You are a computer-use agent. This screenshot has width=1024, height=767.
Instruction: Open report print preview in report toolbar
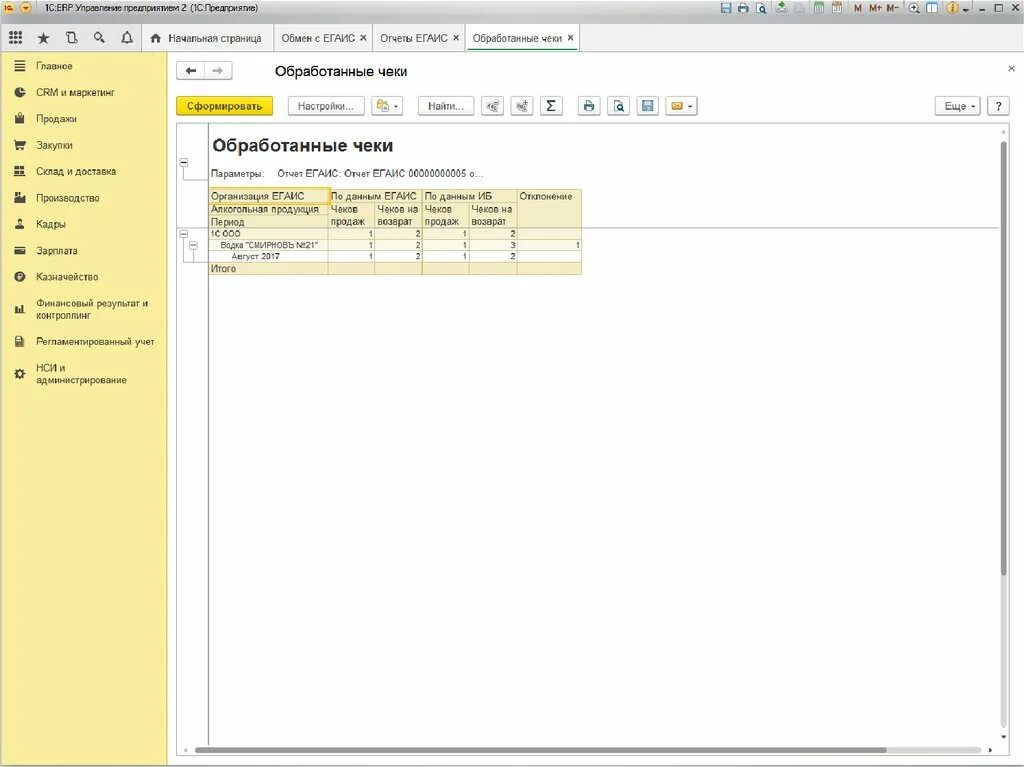tap(618, 106)
